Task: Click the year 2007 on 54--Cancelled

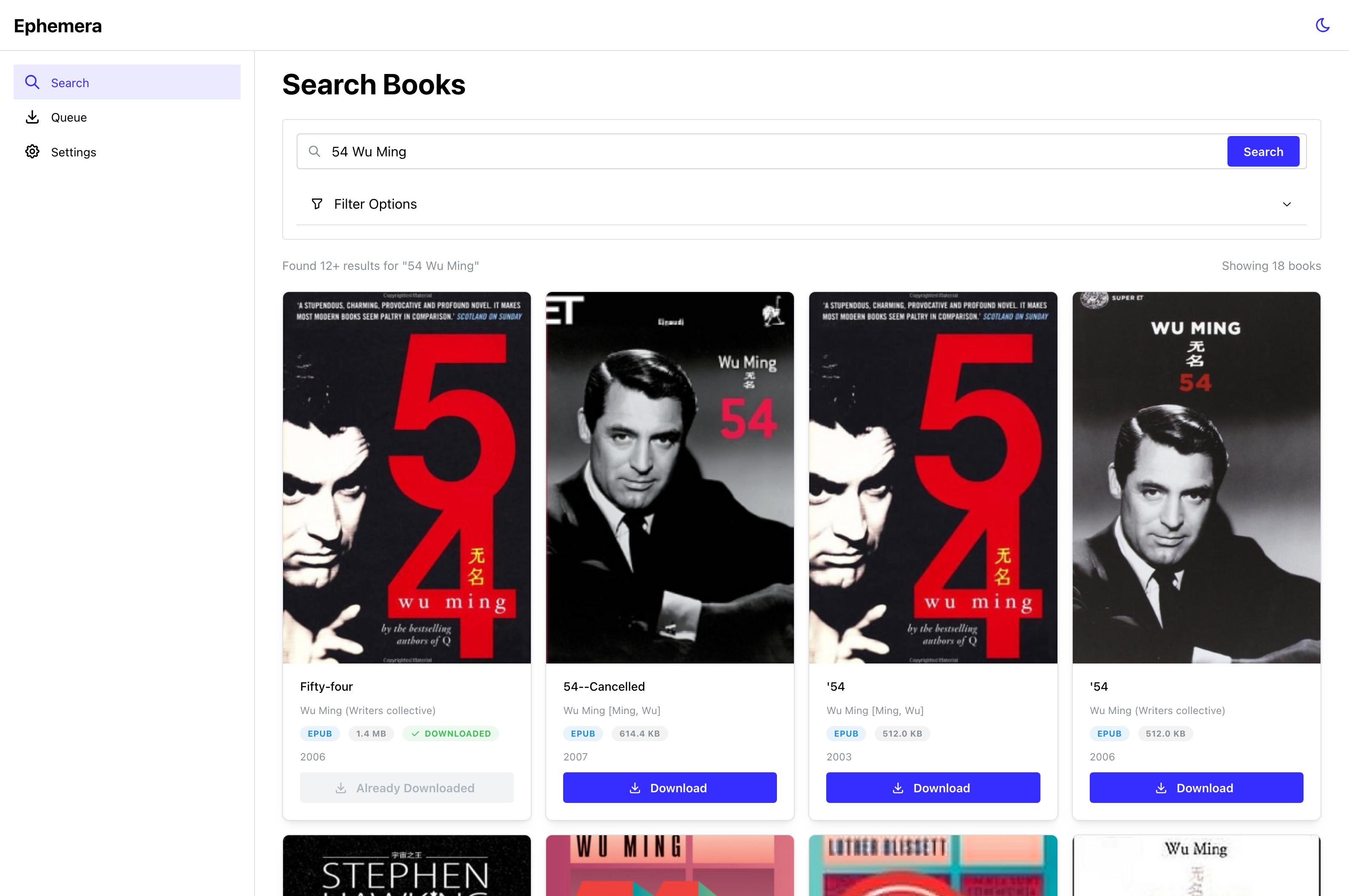Action: 575,757
